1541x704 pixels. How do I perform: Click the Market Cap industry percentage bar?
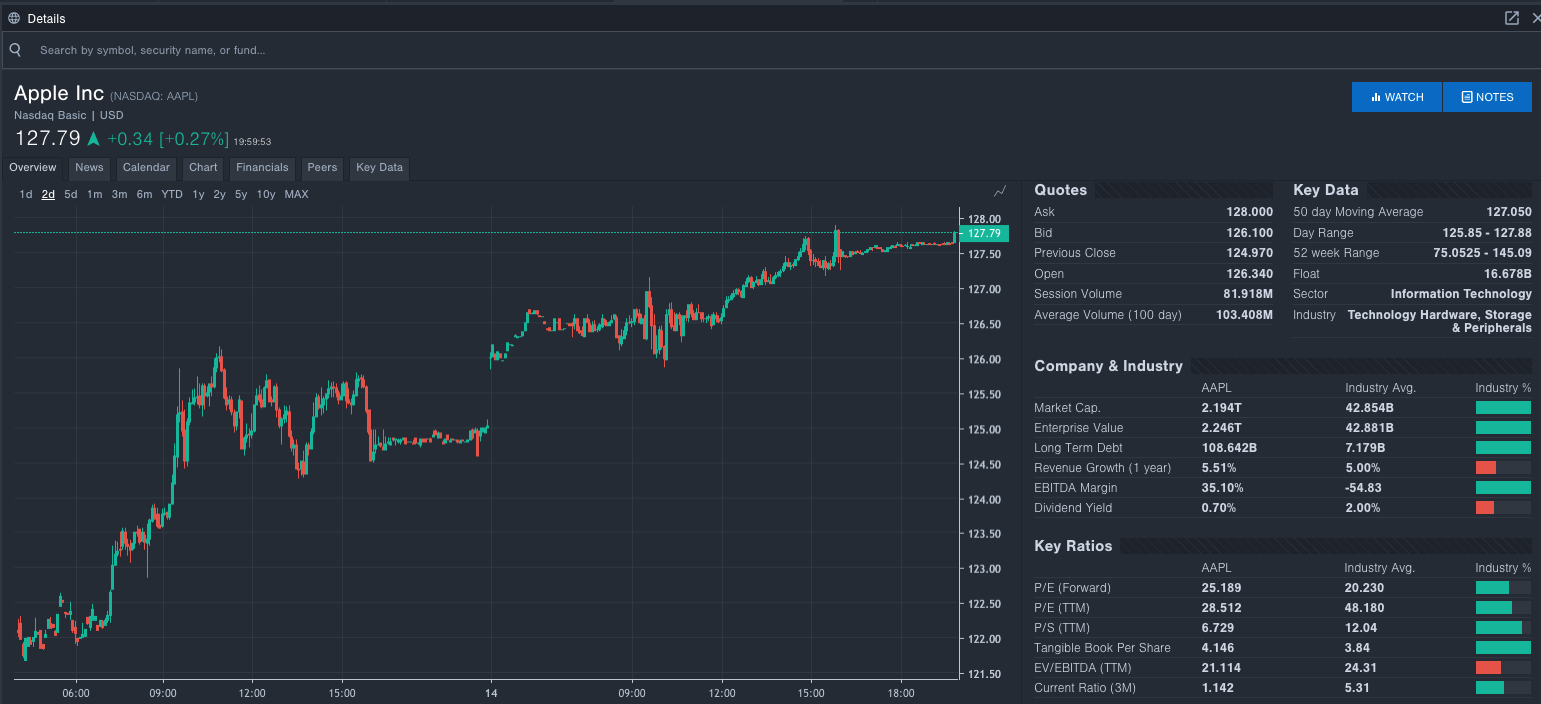[x=1503, y=407]
